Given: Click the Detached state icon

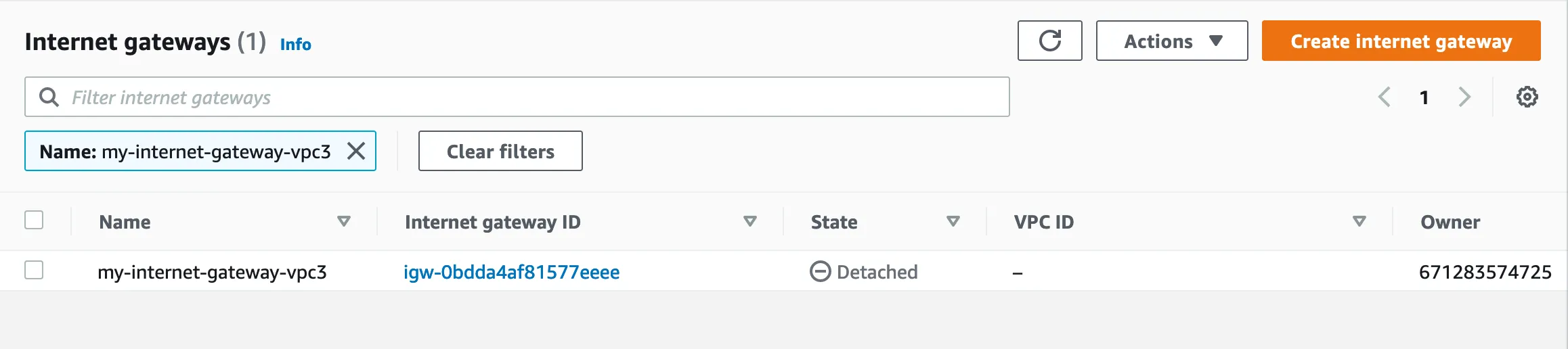Looking at the screenshot, I should (820, 272).
